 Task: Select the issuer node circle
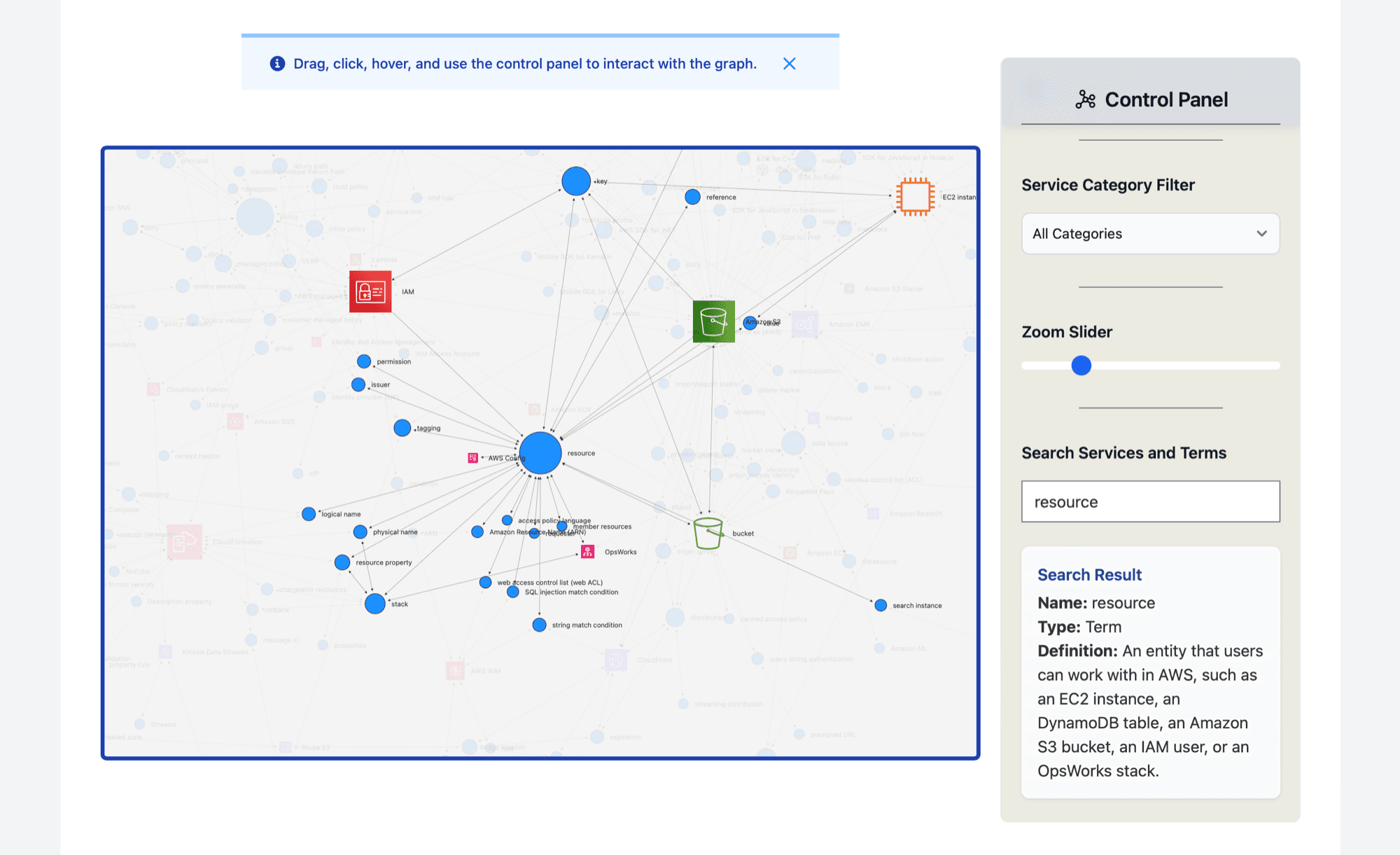coord(358,384)
